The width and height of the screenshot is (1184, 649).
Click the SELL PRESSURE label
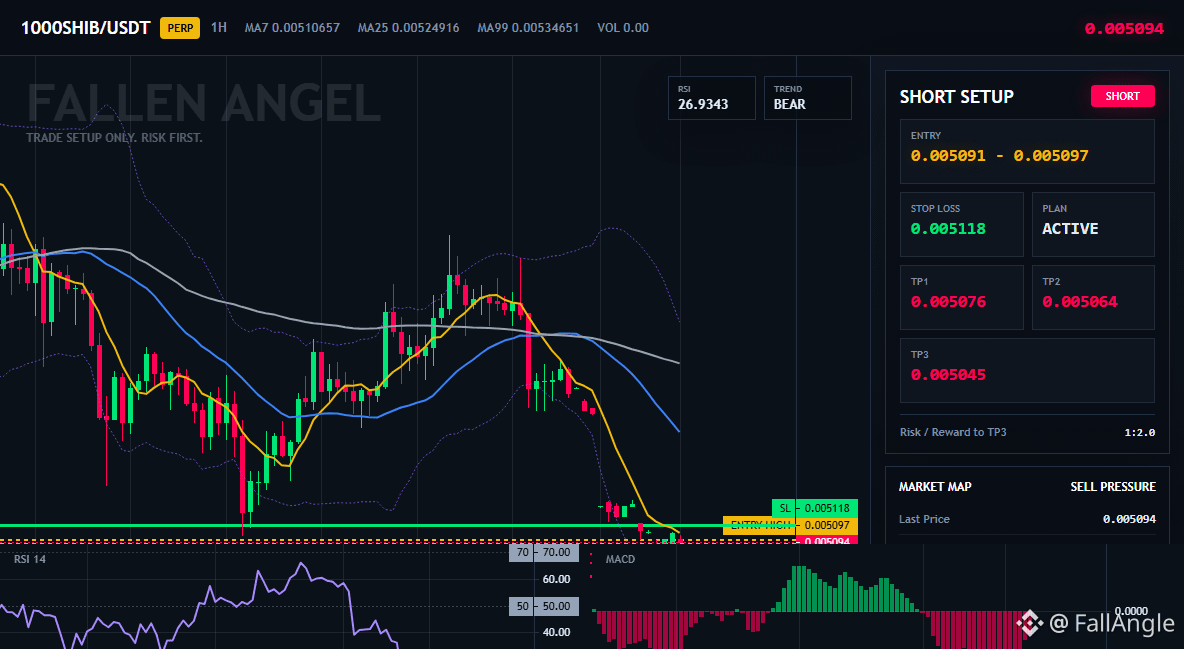(x=1113, y=487)
